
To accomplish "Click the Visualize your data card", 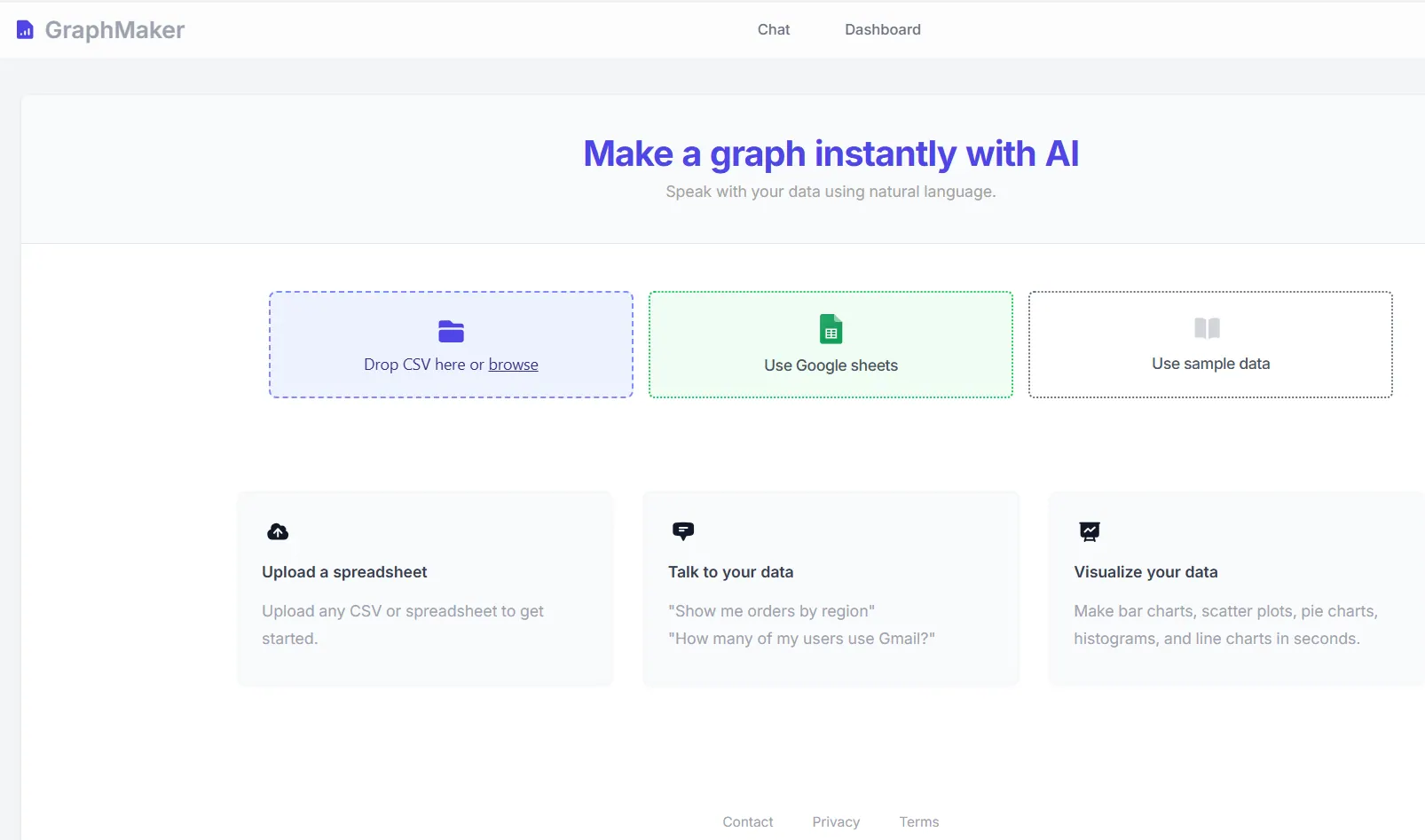I will pyautogui.click(x=1233, y=589).
